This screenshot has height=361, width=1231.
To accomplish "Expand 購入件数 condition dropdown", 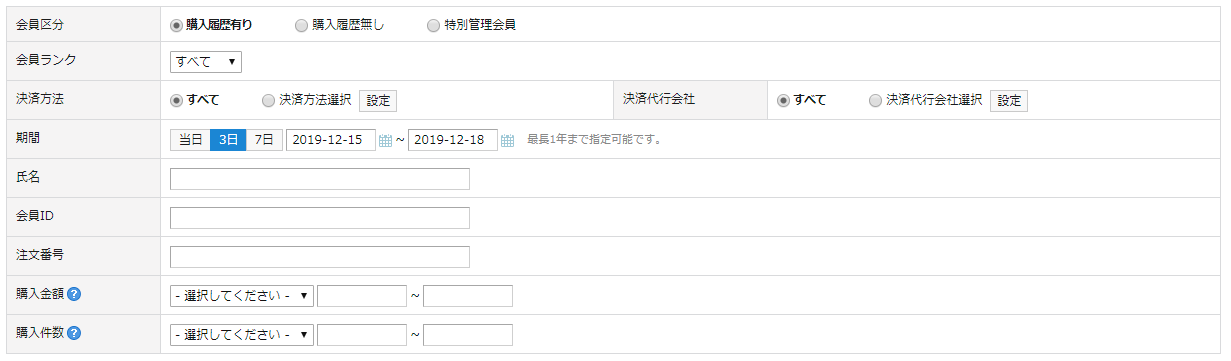I will [242, 335].
